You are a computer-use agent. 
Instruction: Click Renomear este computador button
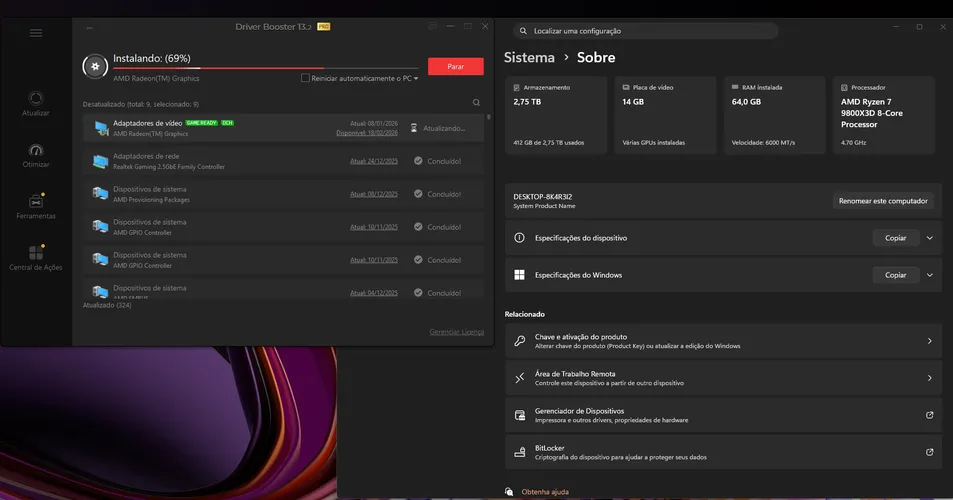point(883,201)
